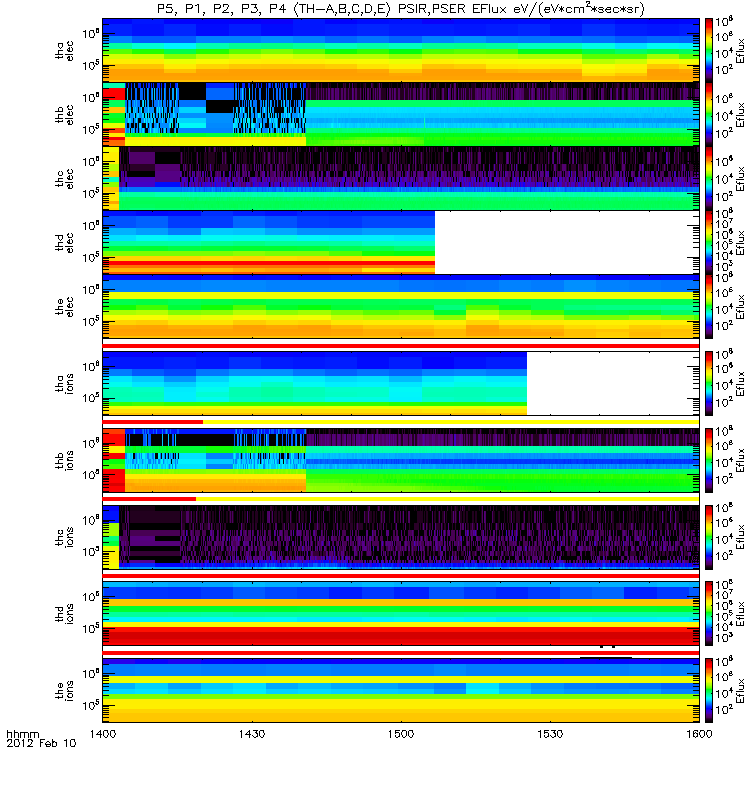Click the Eflux label beside tha elec color bar

click(739, 50)
